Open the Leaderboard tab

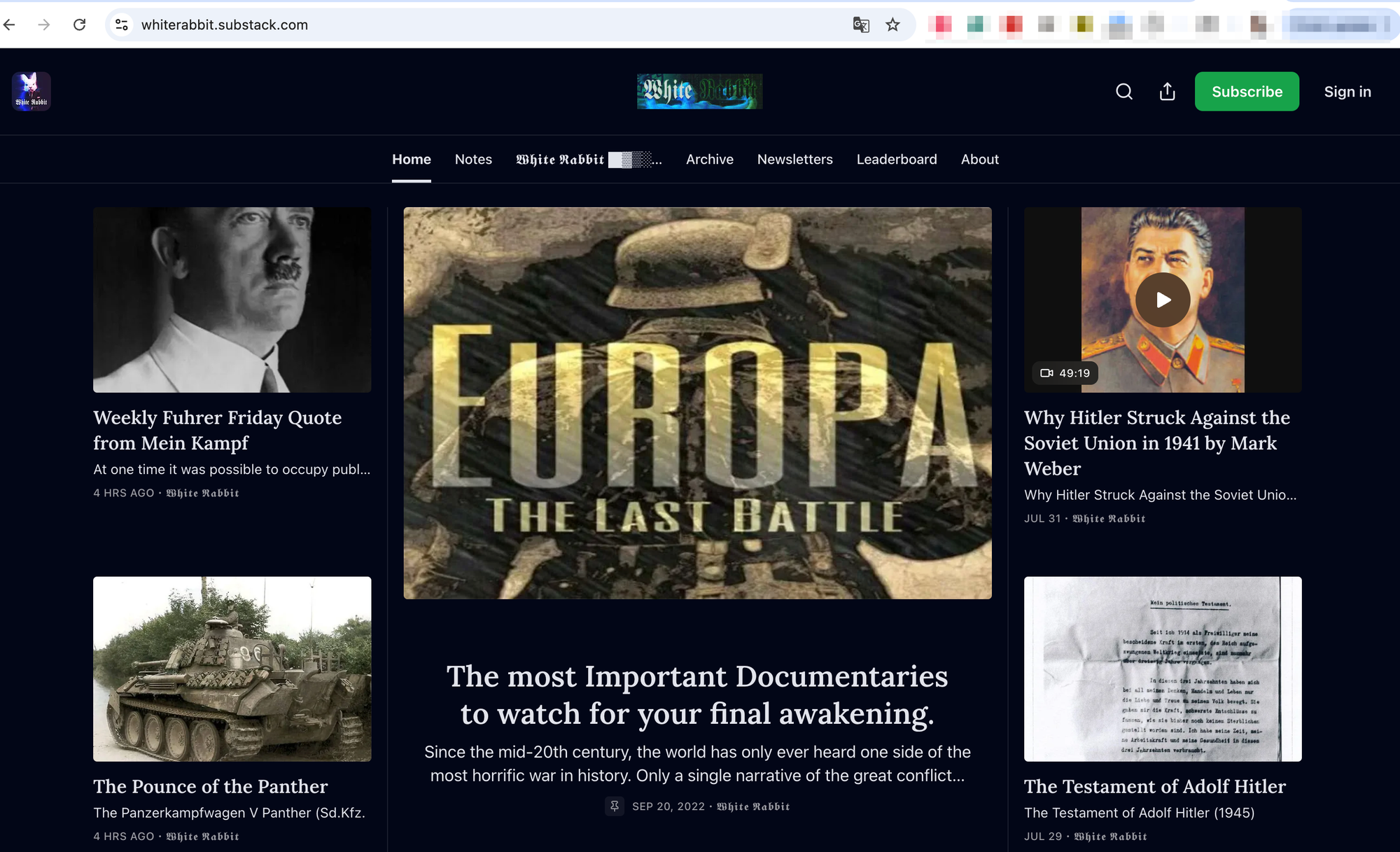tap(897, 160)
